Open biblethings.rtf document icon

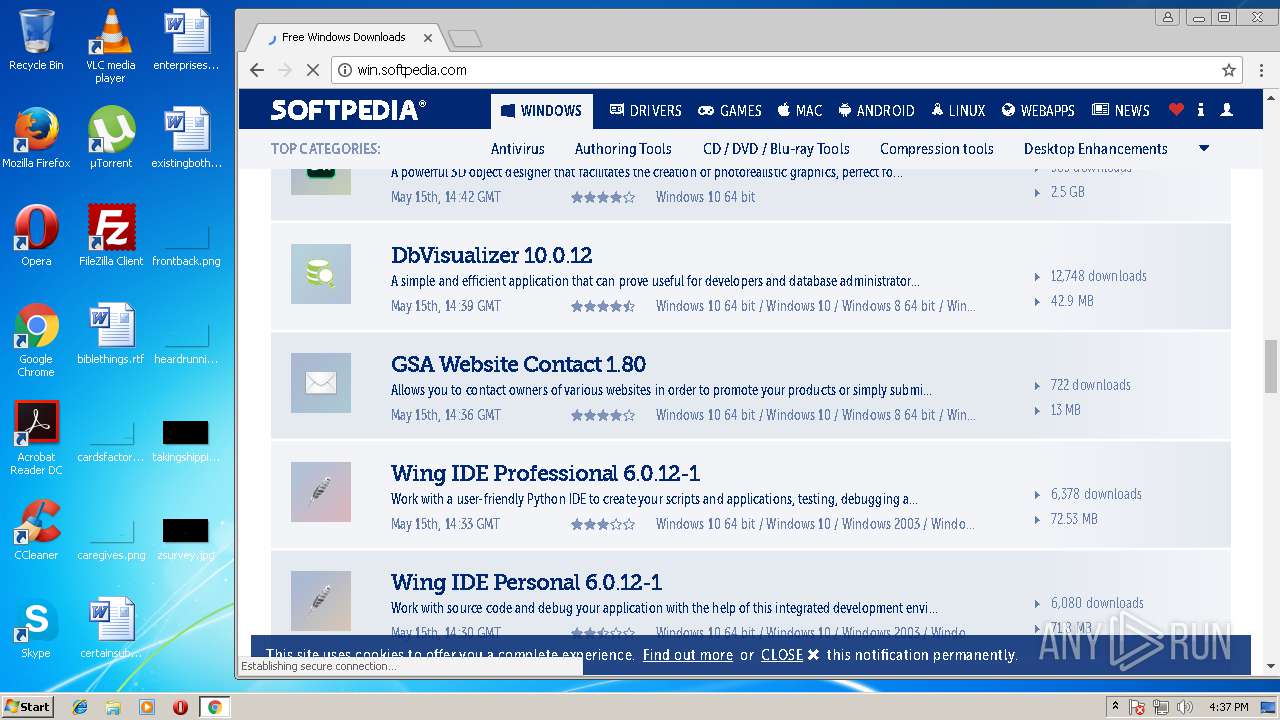(x=110, y=334)
